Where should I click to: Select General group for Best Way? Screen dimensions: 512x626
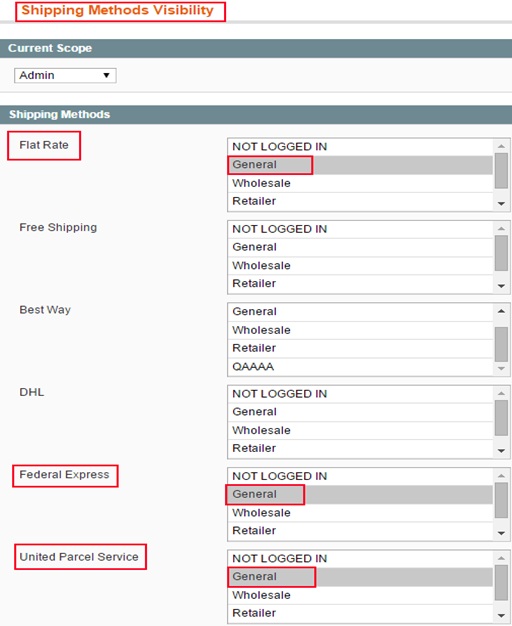360,312
